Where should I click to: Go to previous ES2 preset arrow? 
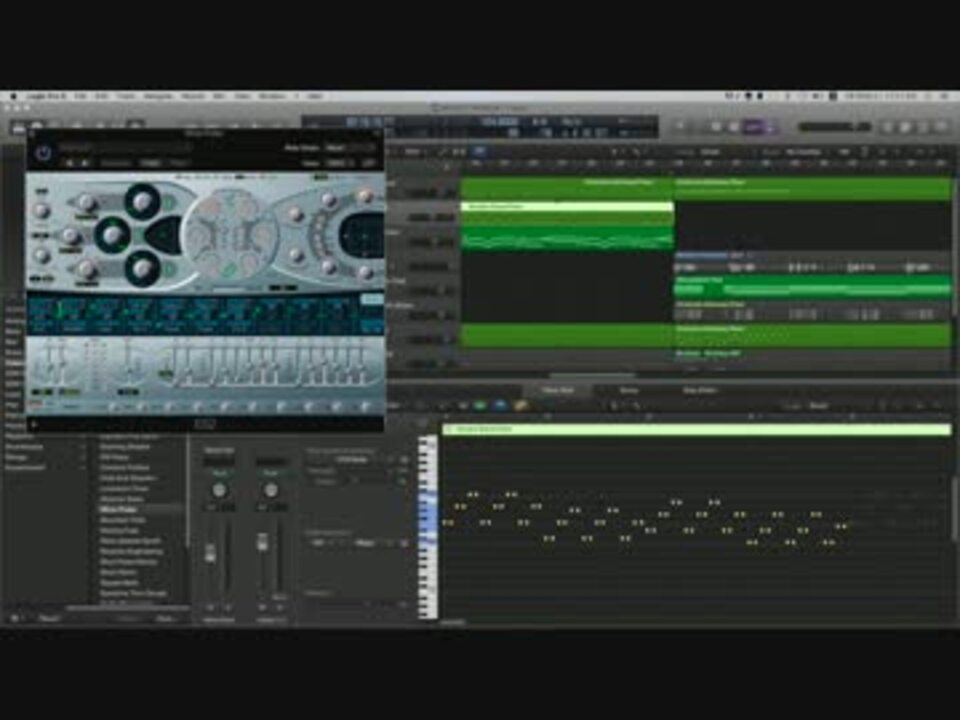point(70,163)
